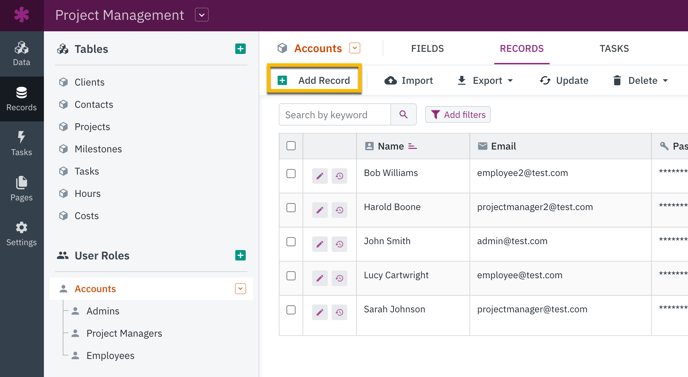This screenshot has height=377, width=688.
Task: Edit Bob Williams record pencil icon
Action: pos(320,176)
